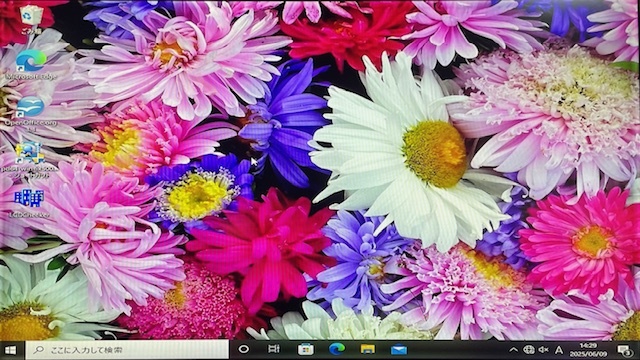
Task: Open the Windows Start menu
Action: (x=11, y=350)
